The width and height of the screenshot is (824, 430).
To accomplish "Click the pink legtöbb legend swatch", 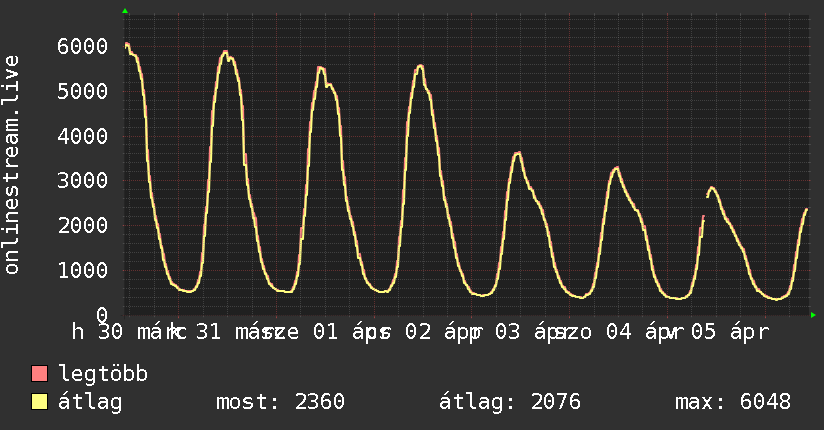I will point(39,373).
